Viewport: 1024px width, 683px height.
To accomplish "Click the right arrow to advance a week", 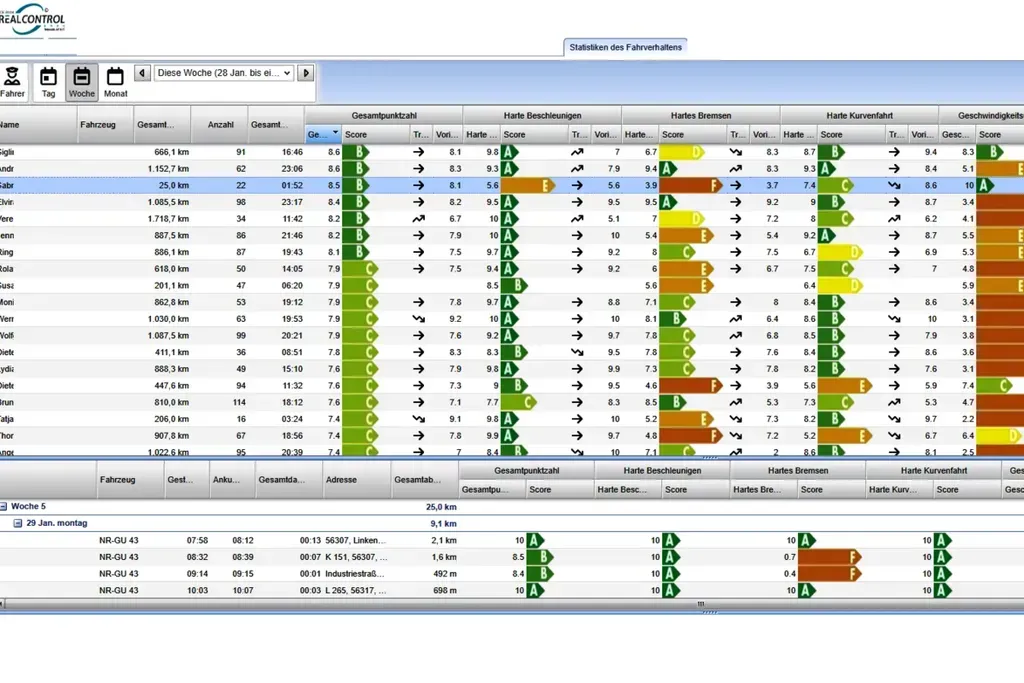I will (308, 72).
